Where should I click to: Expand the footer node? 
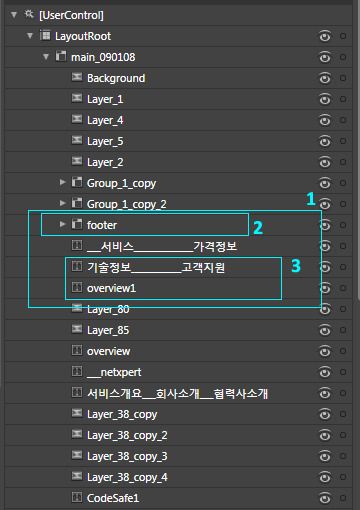(x=62, y=224)
